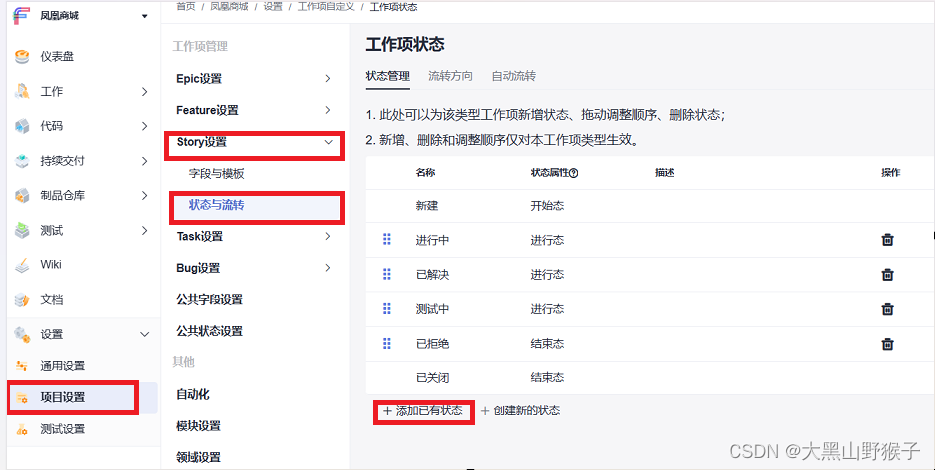Click the 持续交付 sidebar icon

(22, 160)
